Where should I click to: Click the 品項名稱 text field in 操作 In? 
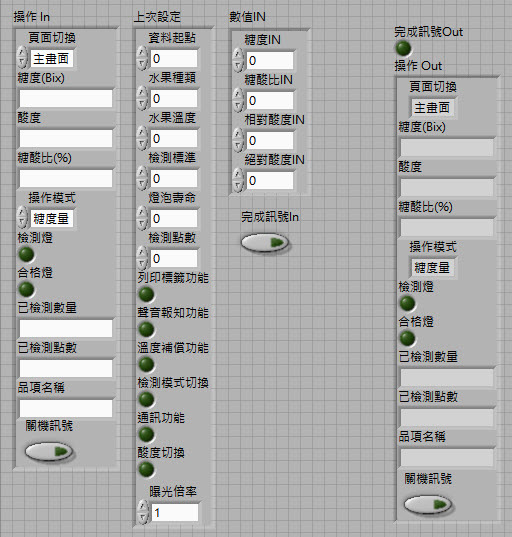pos(66,408)
